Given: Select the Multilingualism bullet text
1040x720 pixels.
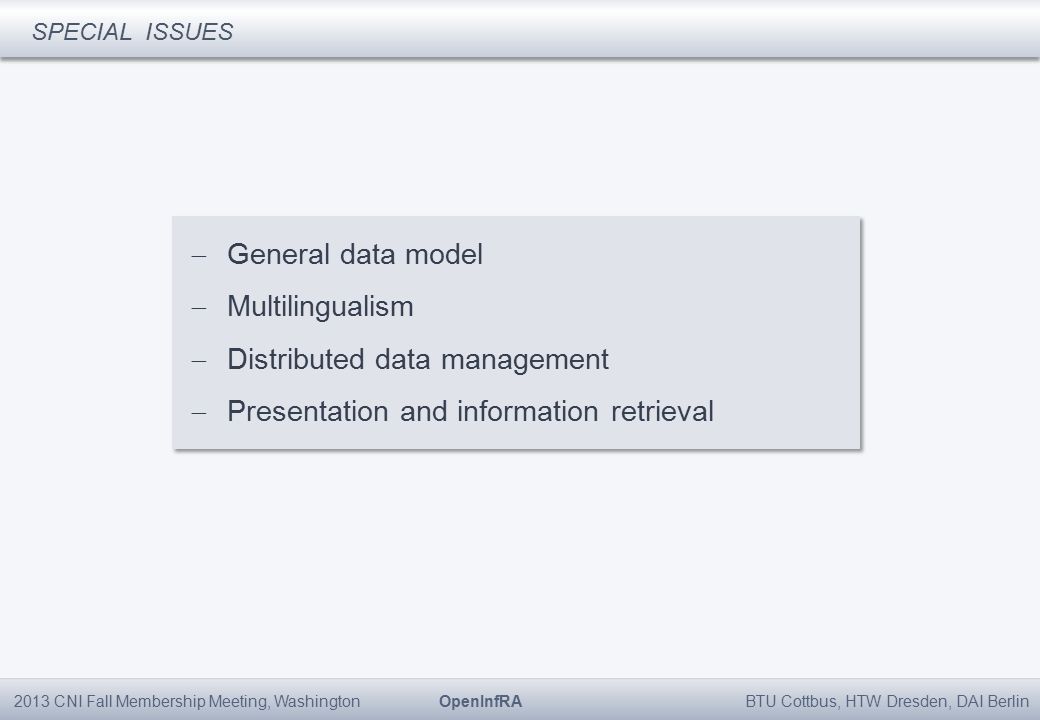Looking at the screenshot, I should click(x=320, y=307).
